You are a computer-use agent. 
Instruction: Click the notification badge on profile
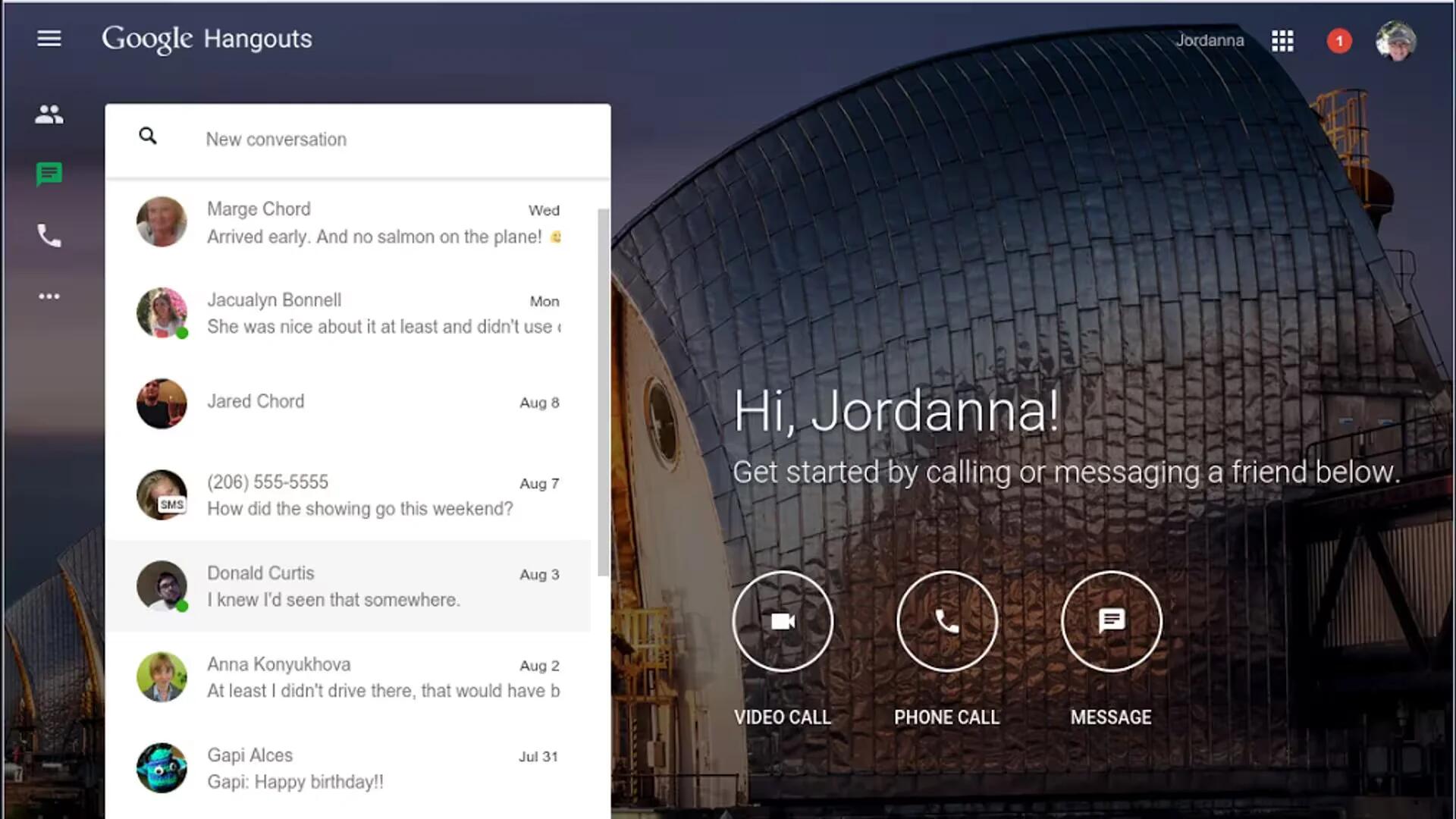point(1339,40)
